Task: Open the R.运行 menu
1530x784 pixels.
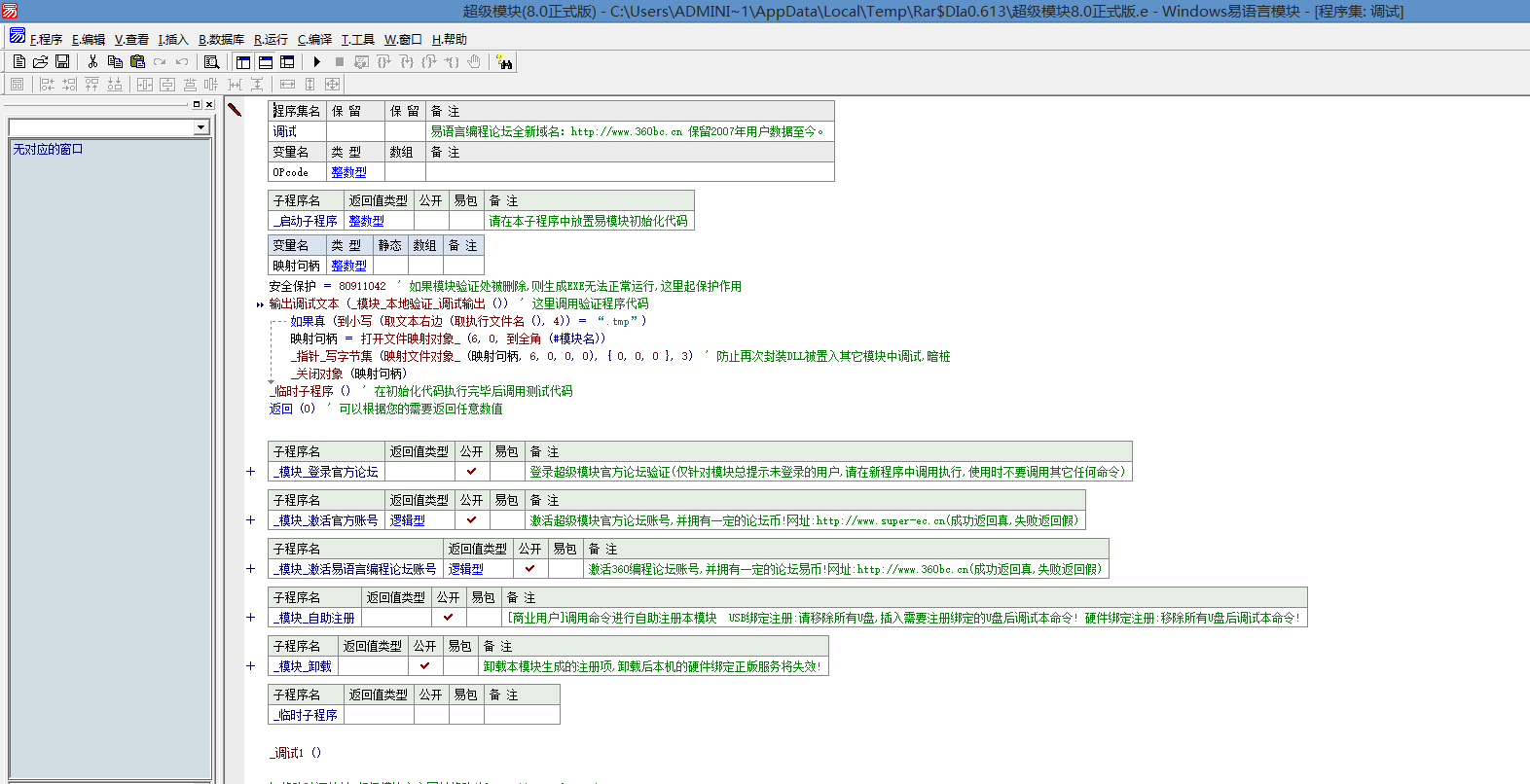Action: pyautogui.click(x=271, y=40)
